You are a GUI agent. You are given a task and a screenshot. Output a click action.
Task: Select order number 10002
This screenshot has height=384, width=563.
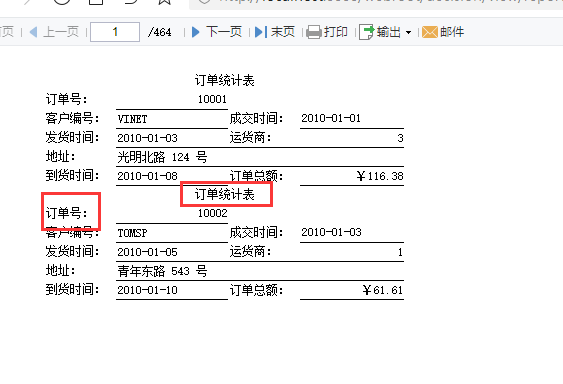[213, 213]
